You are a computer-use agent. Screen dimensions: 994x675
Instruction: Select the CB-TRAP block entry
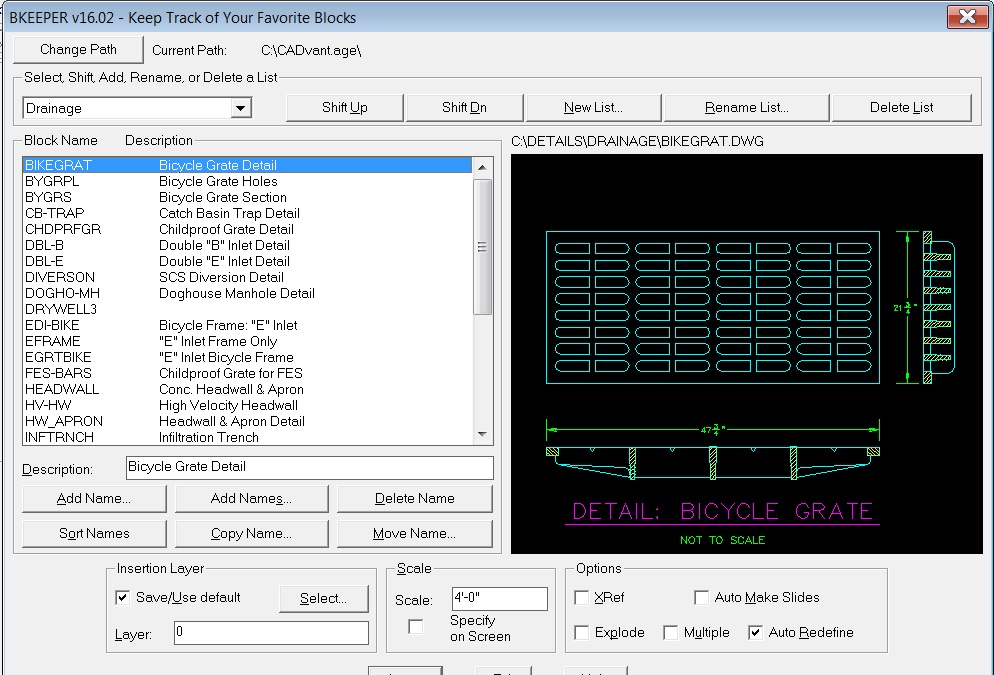(x=55, y=213)
